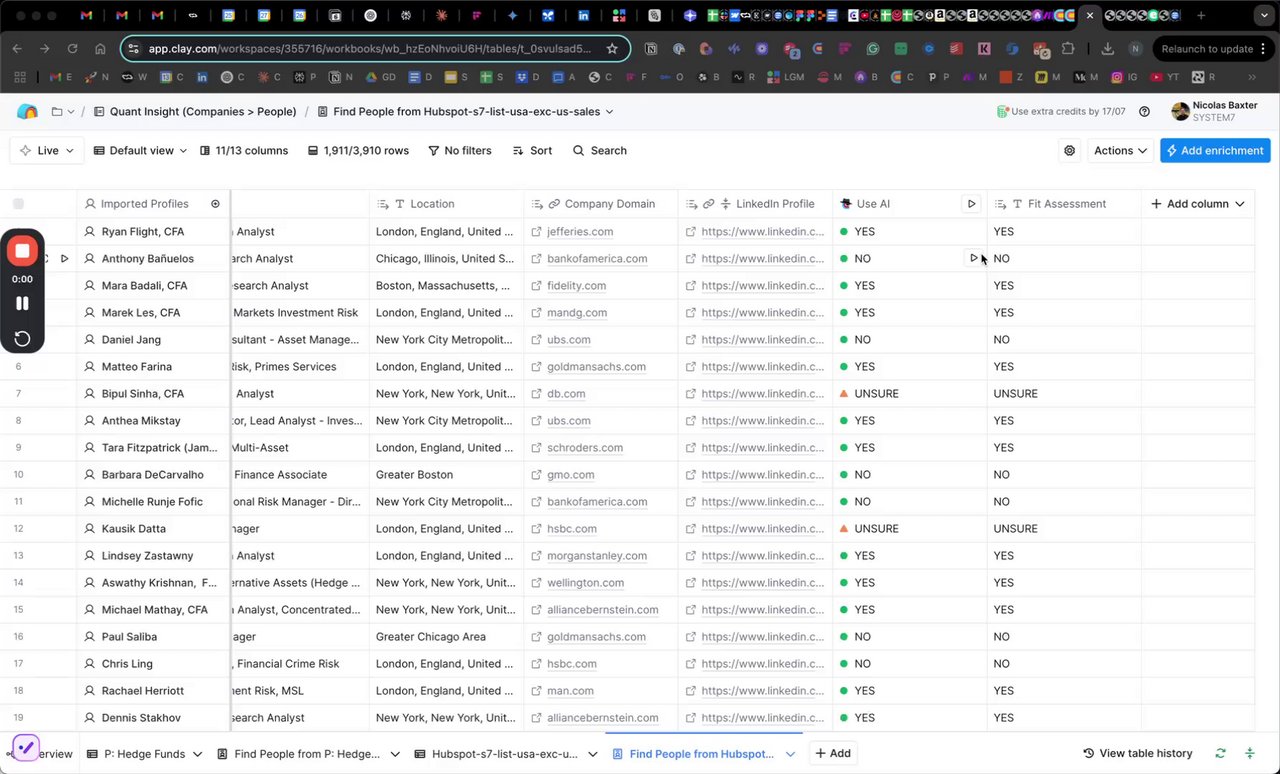Open Ryan Flight's LinkedIn profile link
The image size is (1280, 774).
pyautogui.click(x=762, y=232)
